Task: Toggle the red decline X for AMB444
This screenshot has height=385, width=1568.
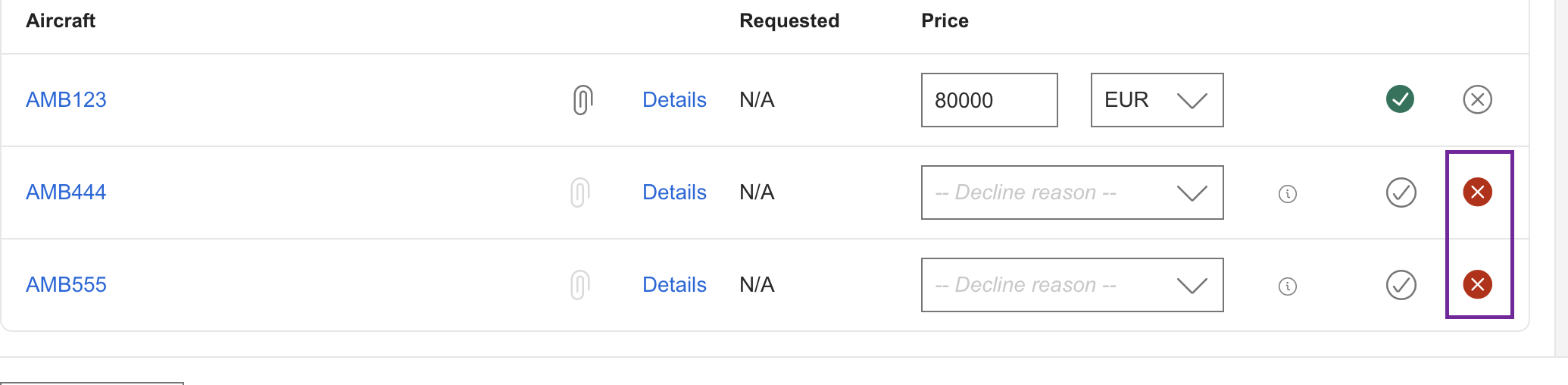Action: (1477, 192)
